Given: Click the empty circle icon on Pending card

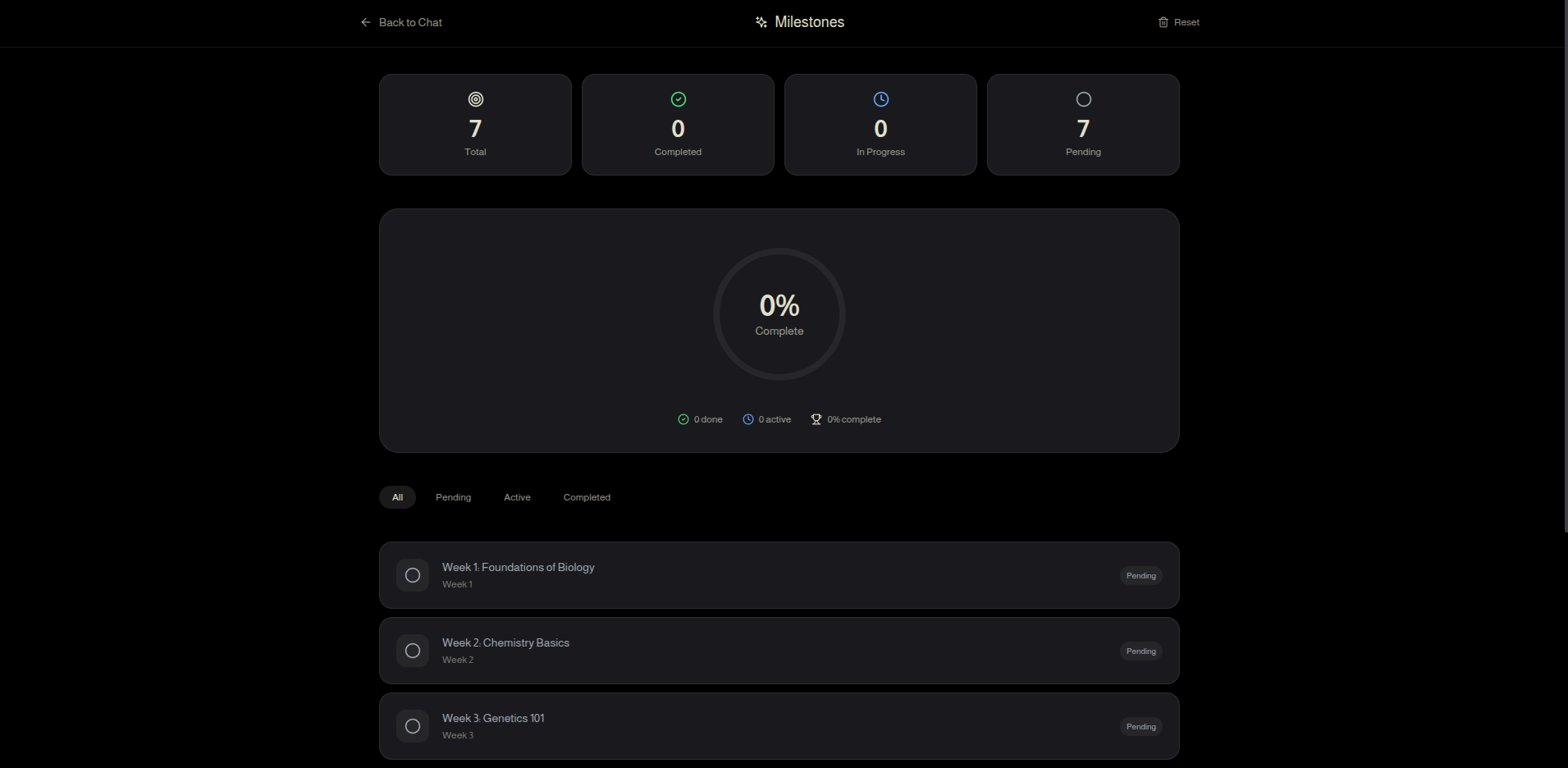Looking at the screenshot, I should 1084,99.
